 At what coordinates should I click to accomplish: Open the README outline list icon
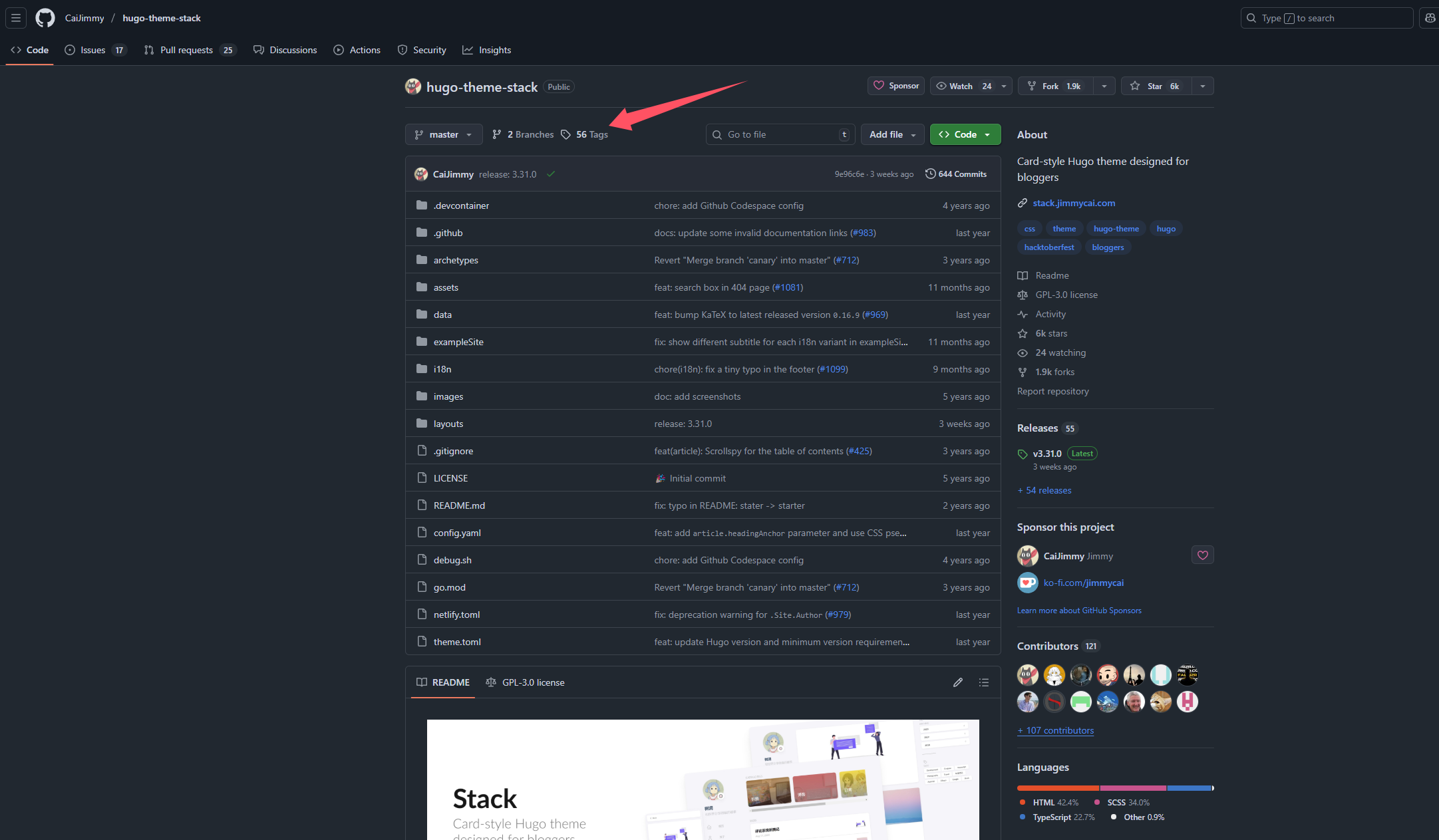tap(984, 682)
